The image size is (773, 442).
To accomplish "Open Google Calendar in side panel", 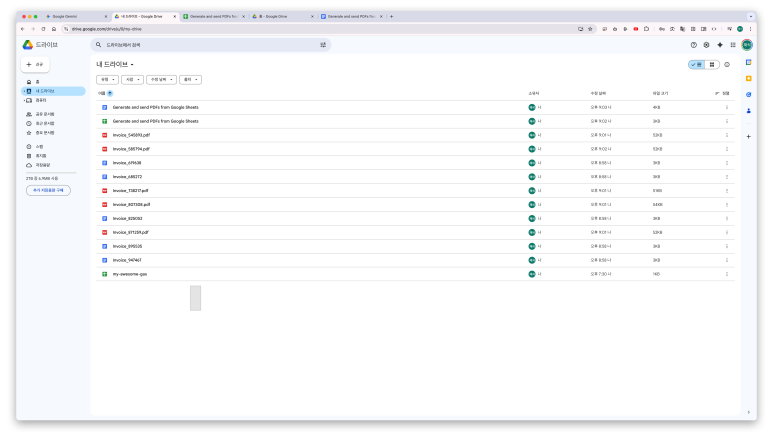I will [x=748, y=62].
